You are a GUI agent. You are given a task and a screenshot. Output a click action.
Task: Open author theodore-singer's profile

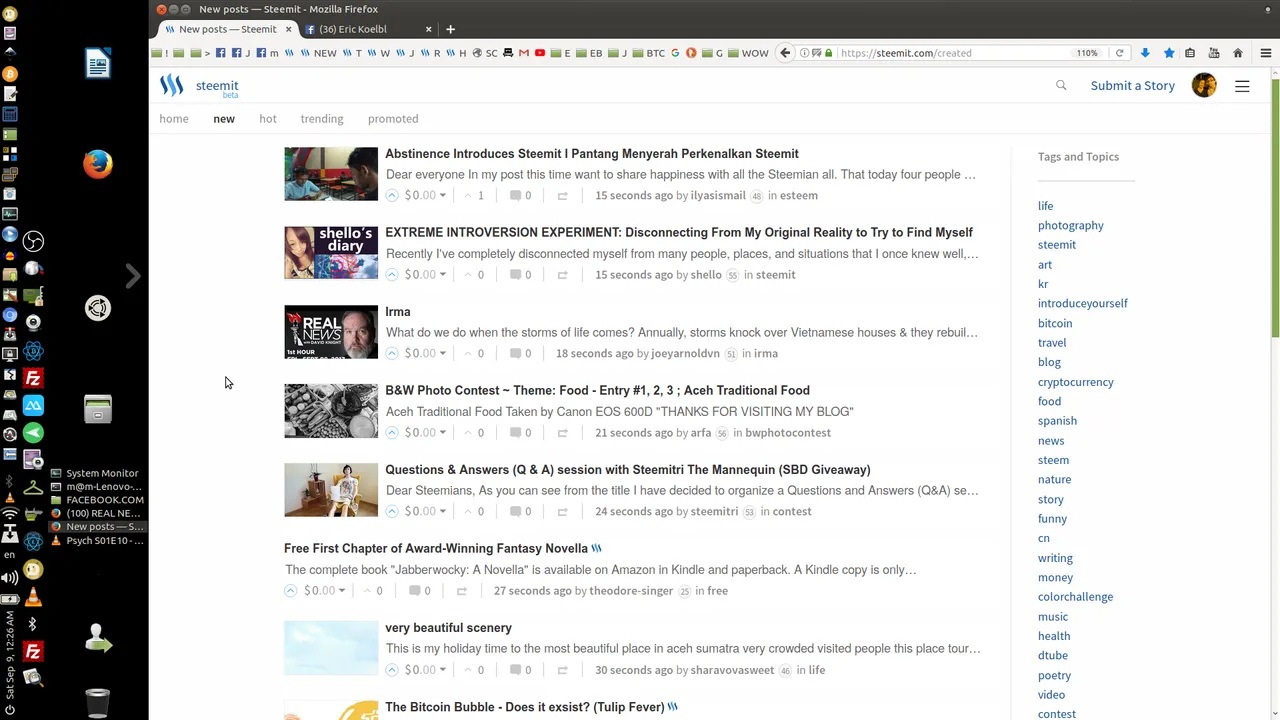click(631, 590)
